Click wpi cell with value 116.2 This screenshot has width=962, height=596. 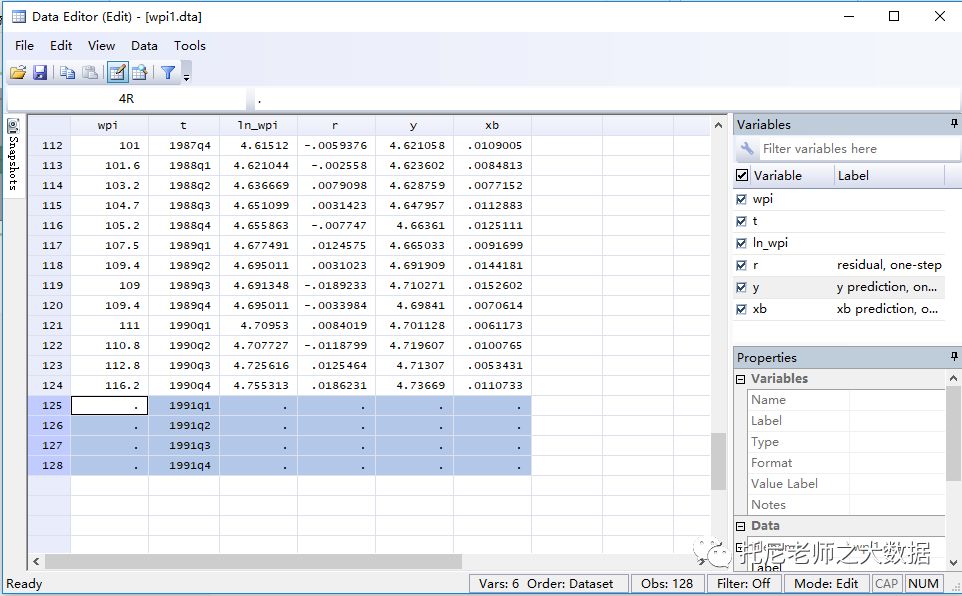(109, 385)
